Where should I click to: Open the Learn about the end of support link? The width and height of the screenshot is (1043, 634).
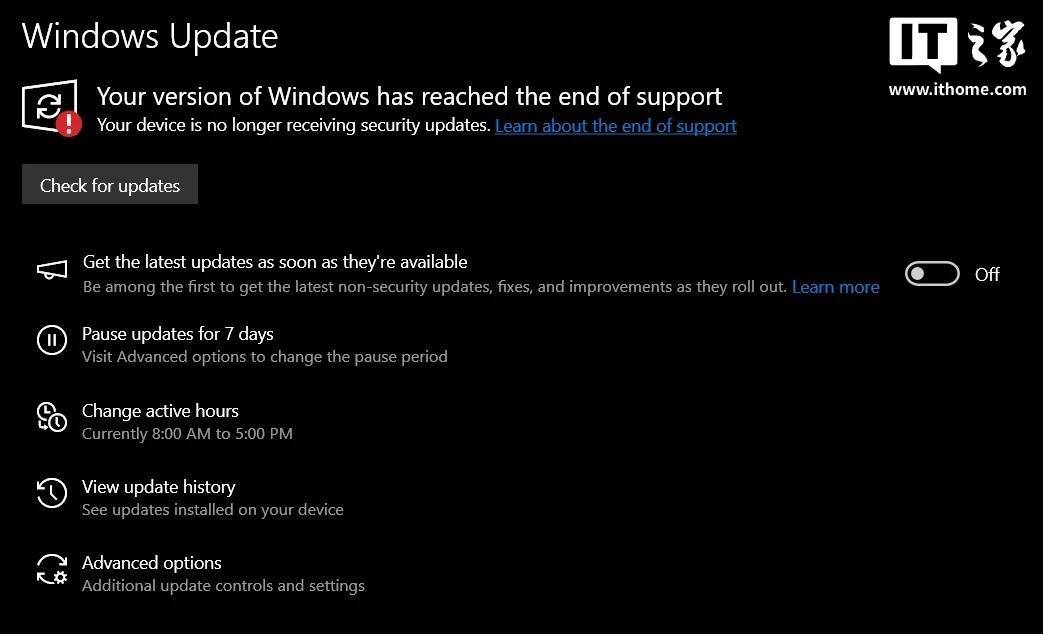(616, 126)
